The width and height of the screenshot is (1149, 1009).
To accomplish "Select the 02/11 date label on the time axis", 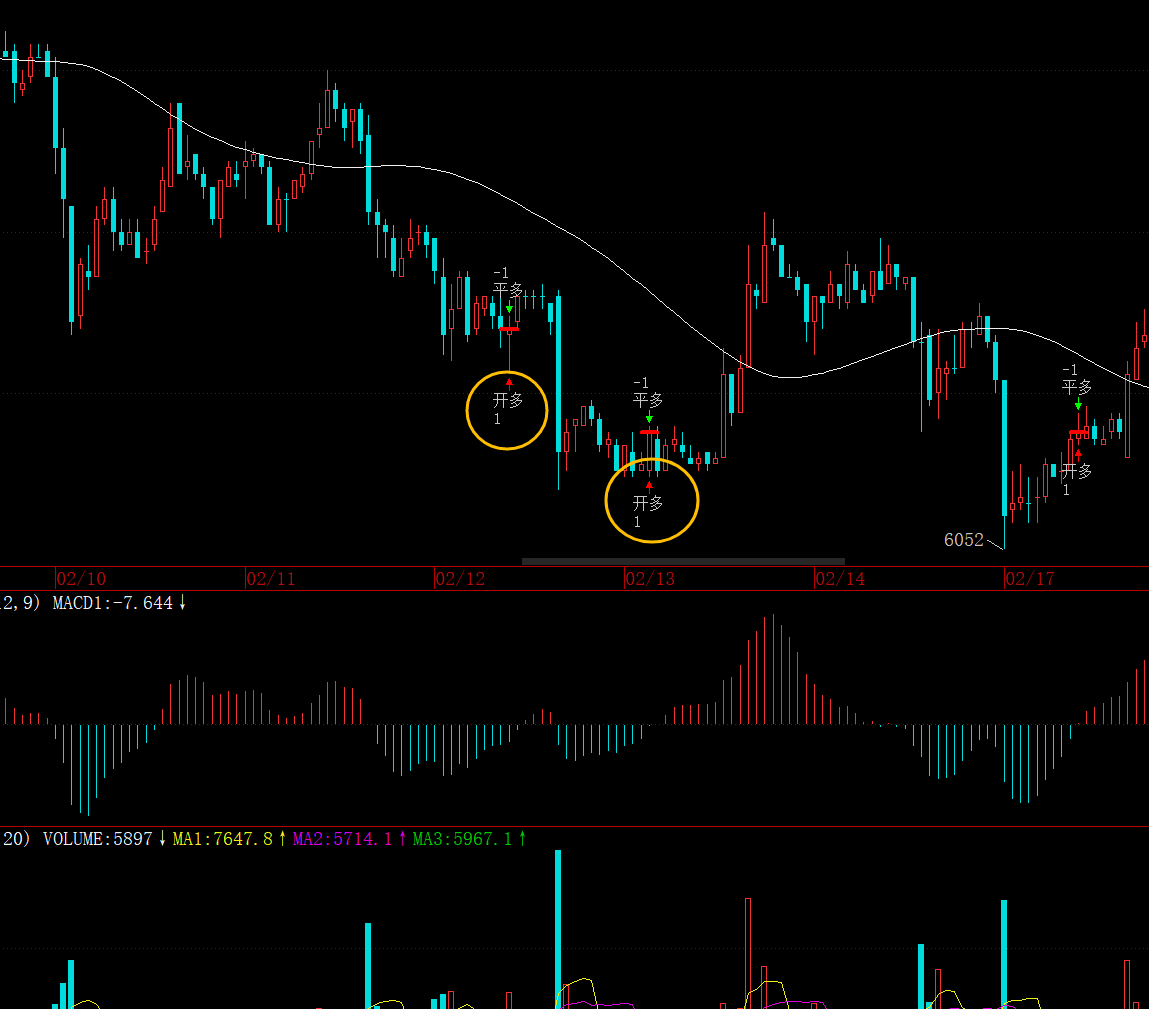I will [x=271, y=579].
